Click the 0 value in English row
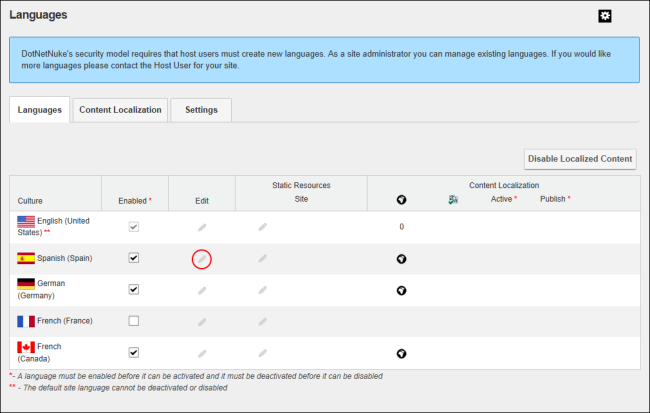Screen dimensions: 650x413 click(401, 227)
